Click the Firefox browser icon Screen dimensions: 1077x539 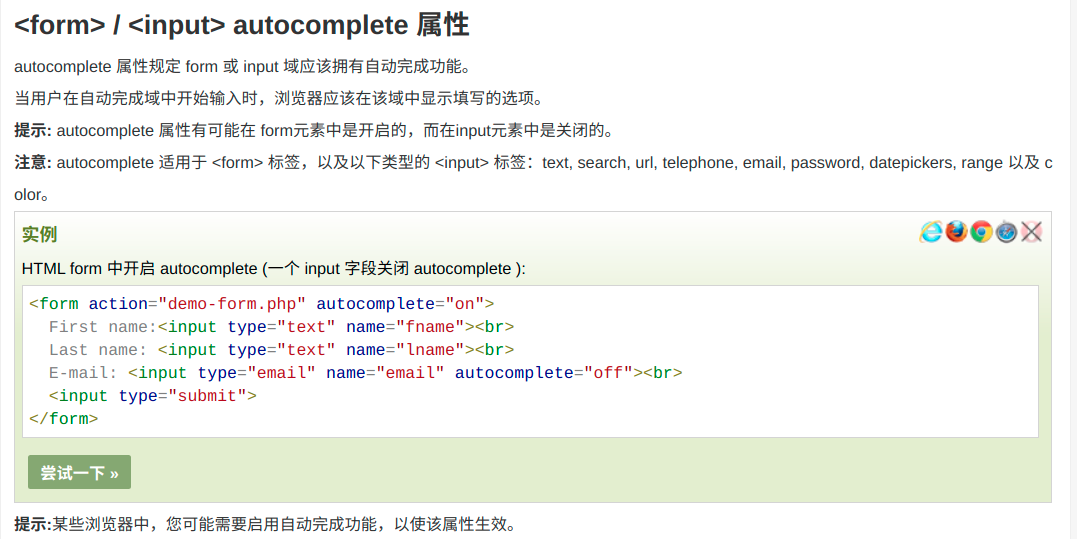coord(957,232)
